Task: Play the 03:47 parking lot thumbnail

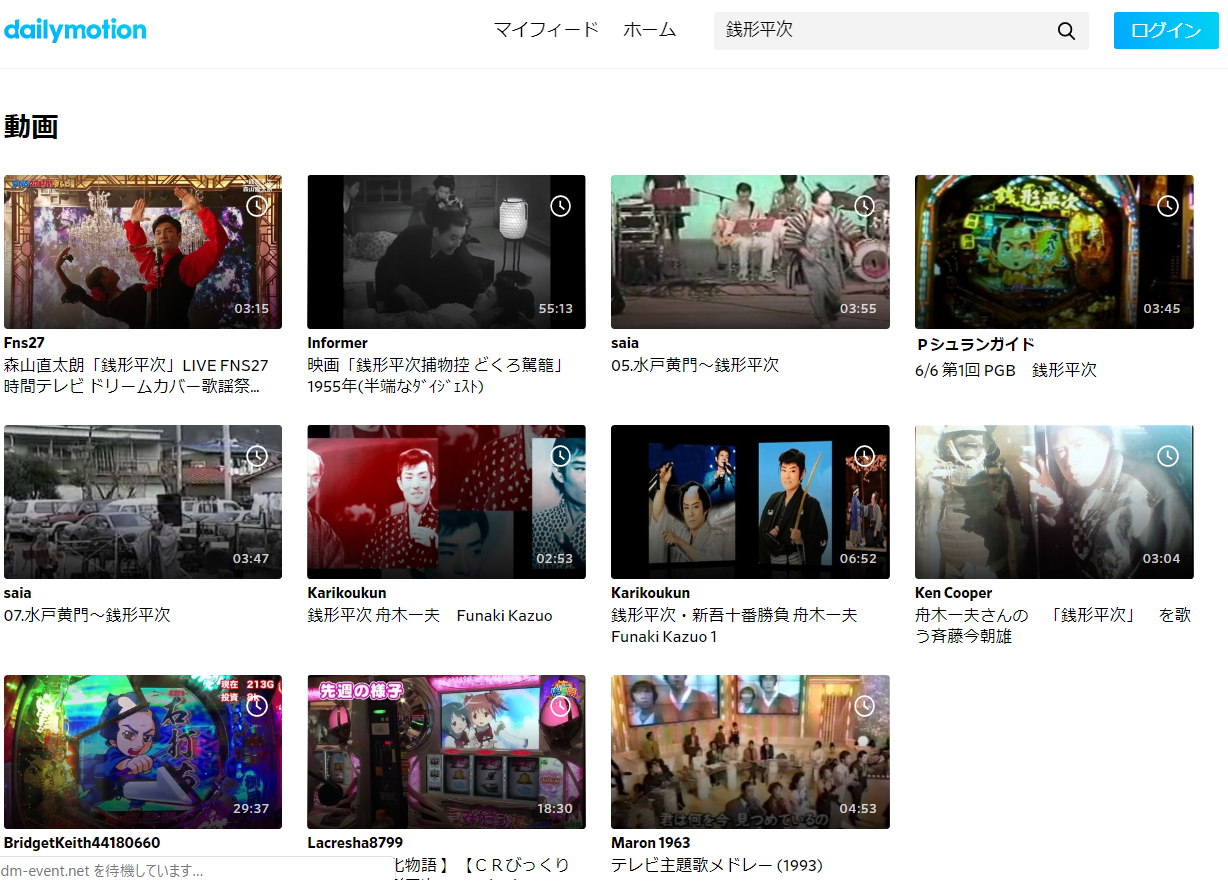Action: (143, 502)
